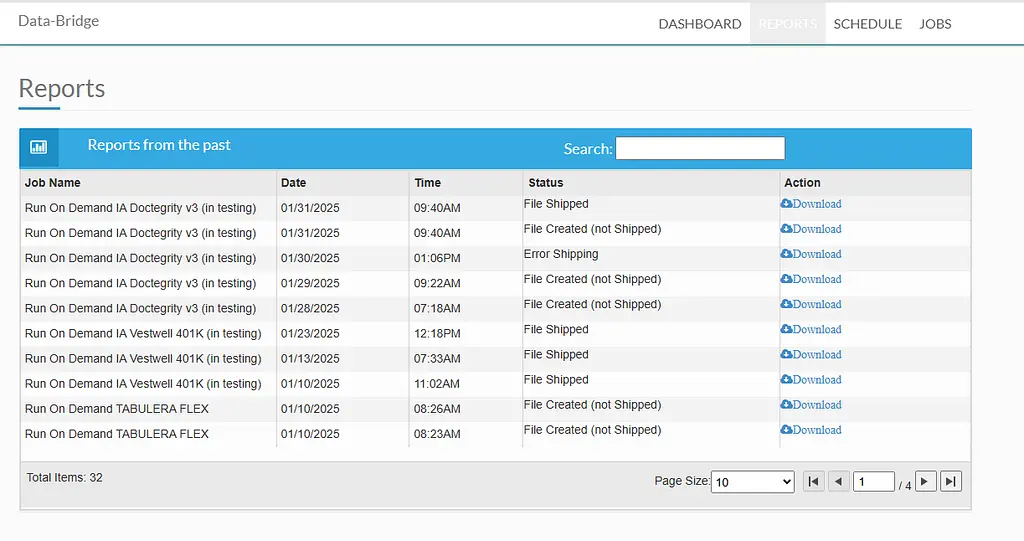
Task: Jump to the last page icon
Action: pyautogui.click(x=951, y=482)
